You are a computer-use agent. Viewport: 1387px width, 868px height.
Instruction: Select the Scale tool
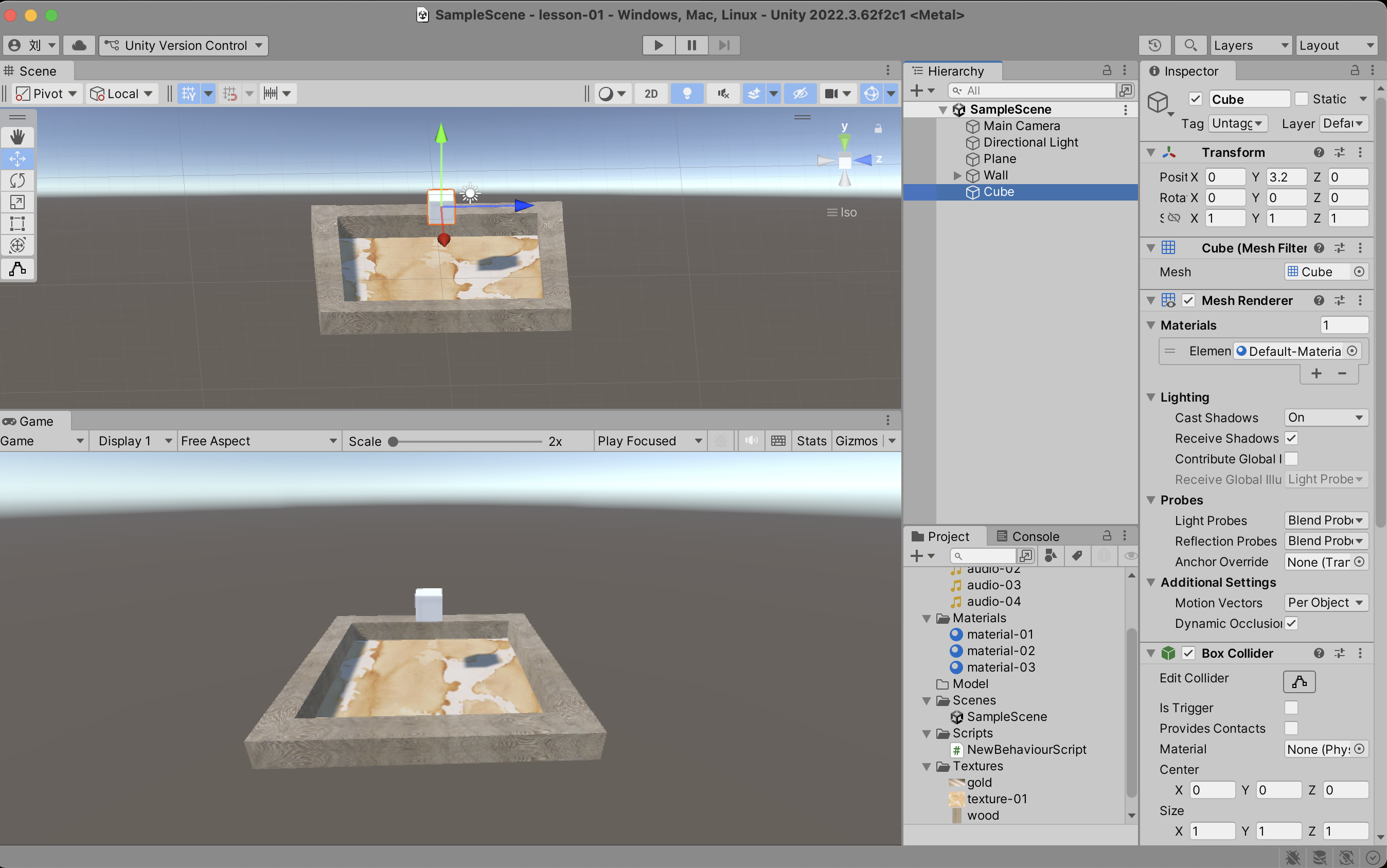pos(17,202)
